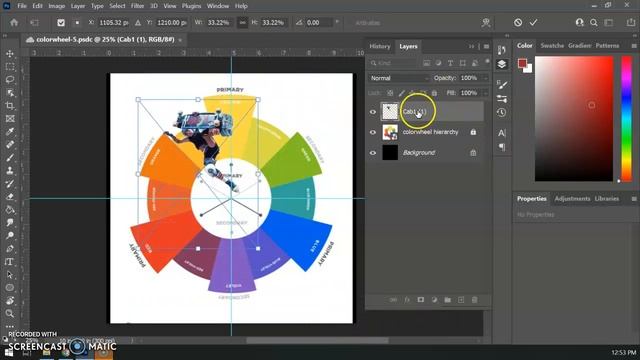Create a new group folder icon
Image resolution: width=640 pixels, height=360 pixels.
pos(447,300)
